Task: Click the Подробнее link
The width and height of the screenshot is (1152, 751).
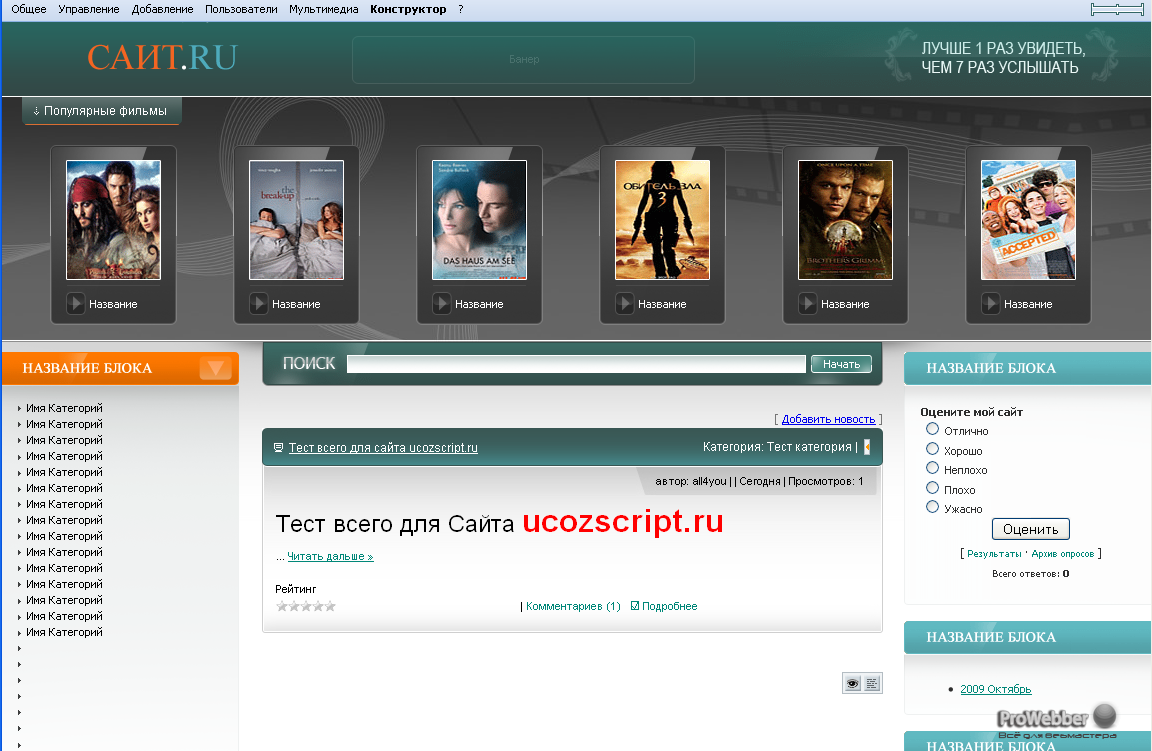Action: coord(669,606)
